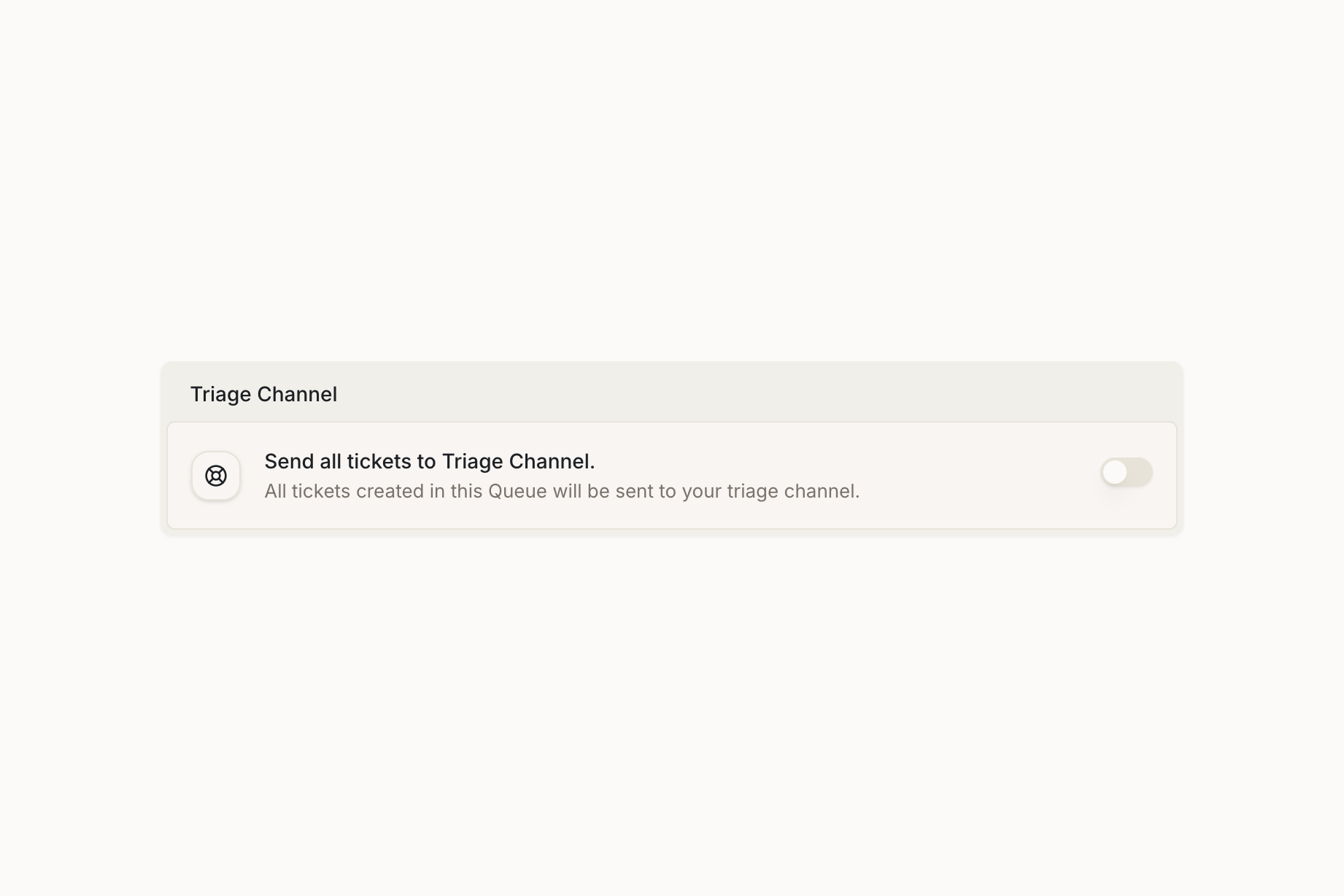Click empty space in the setting row
Image resolution: width=1344 pixels, height=896 pixels.
pyautogui.click(x=978, y=476)
